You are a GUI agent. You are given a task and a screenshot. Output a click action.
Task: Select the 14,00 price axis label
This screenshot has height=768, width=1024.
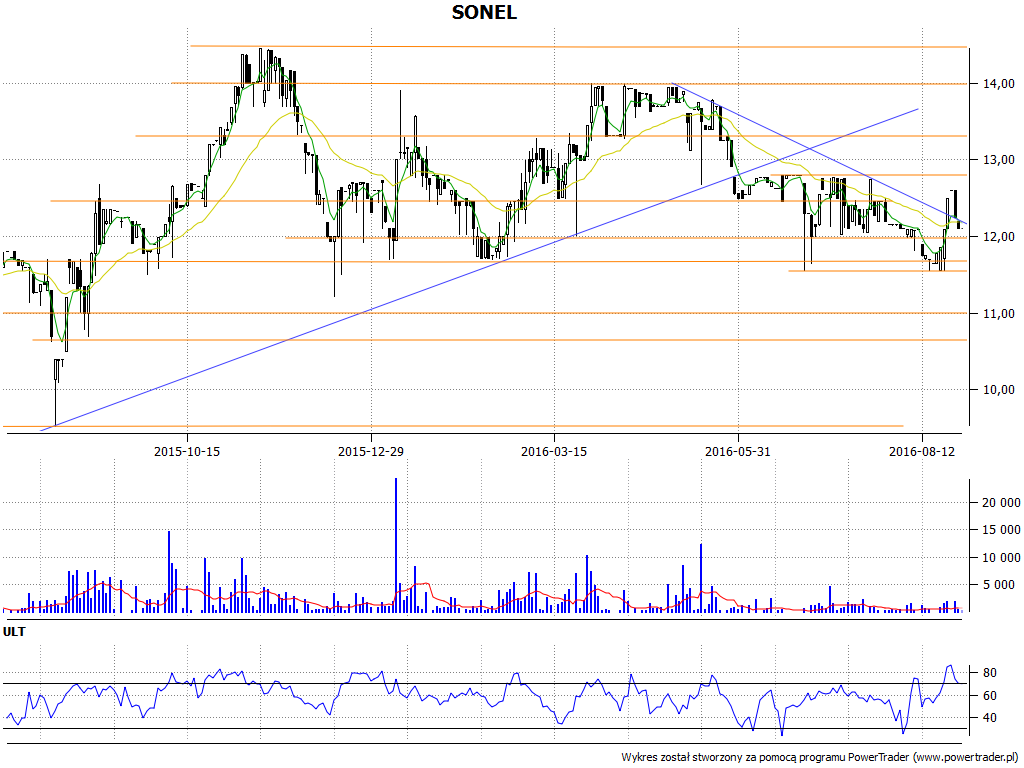click(999, 84)
